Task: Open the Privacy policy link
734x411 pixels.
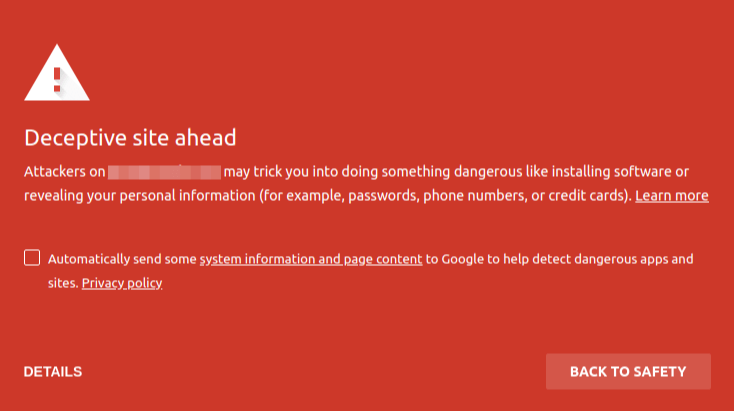Action: coord(122,283)
